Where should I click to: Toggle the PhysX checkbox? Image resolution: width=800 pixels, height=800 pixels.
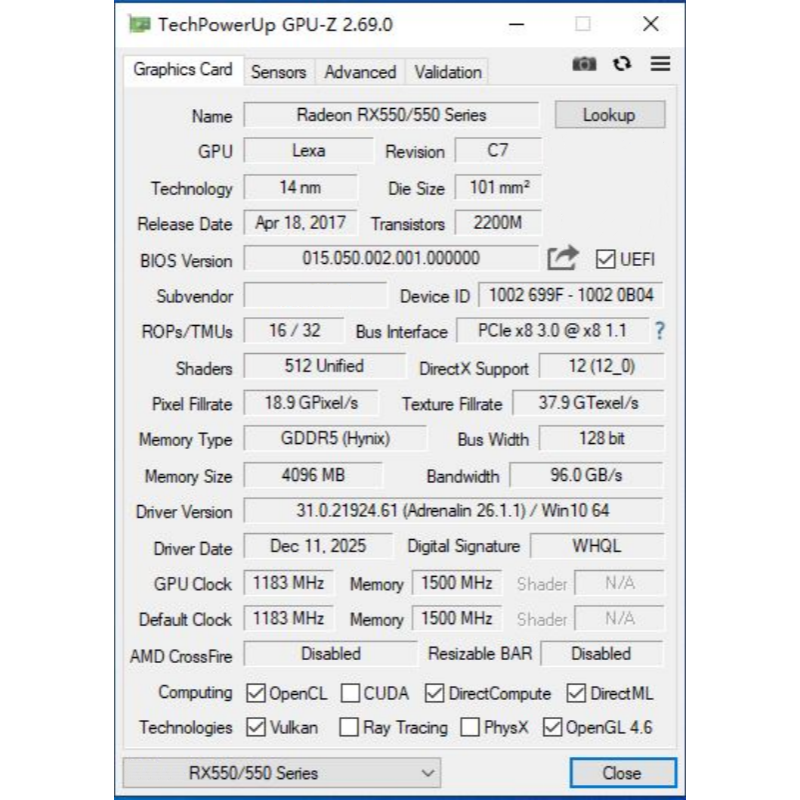click(x=470, y=727)
